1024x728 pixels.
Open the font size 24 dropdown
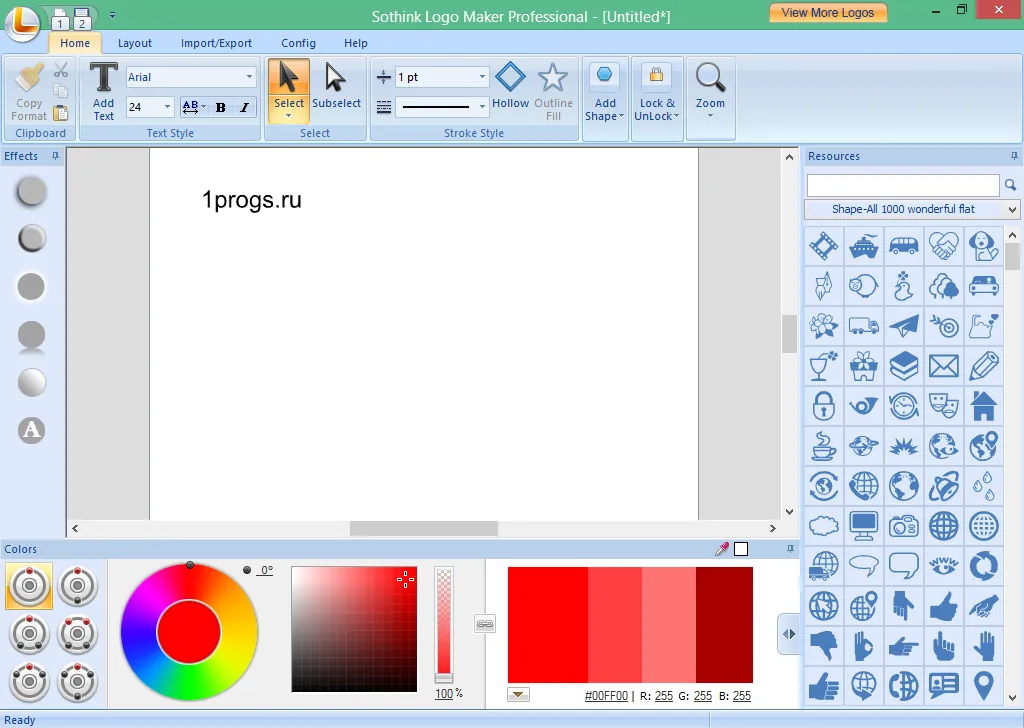pos(167,107)
